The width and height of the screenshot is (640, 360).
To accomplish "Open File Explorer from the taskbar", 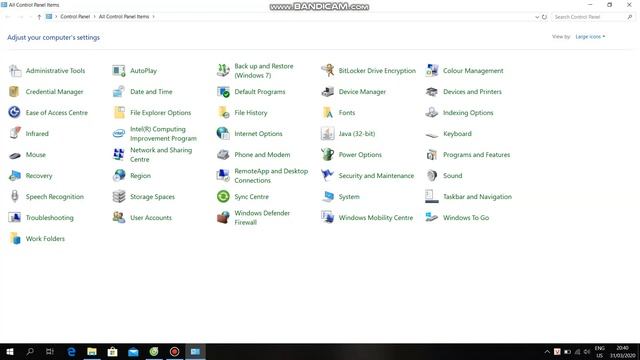I will 92,351.
